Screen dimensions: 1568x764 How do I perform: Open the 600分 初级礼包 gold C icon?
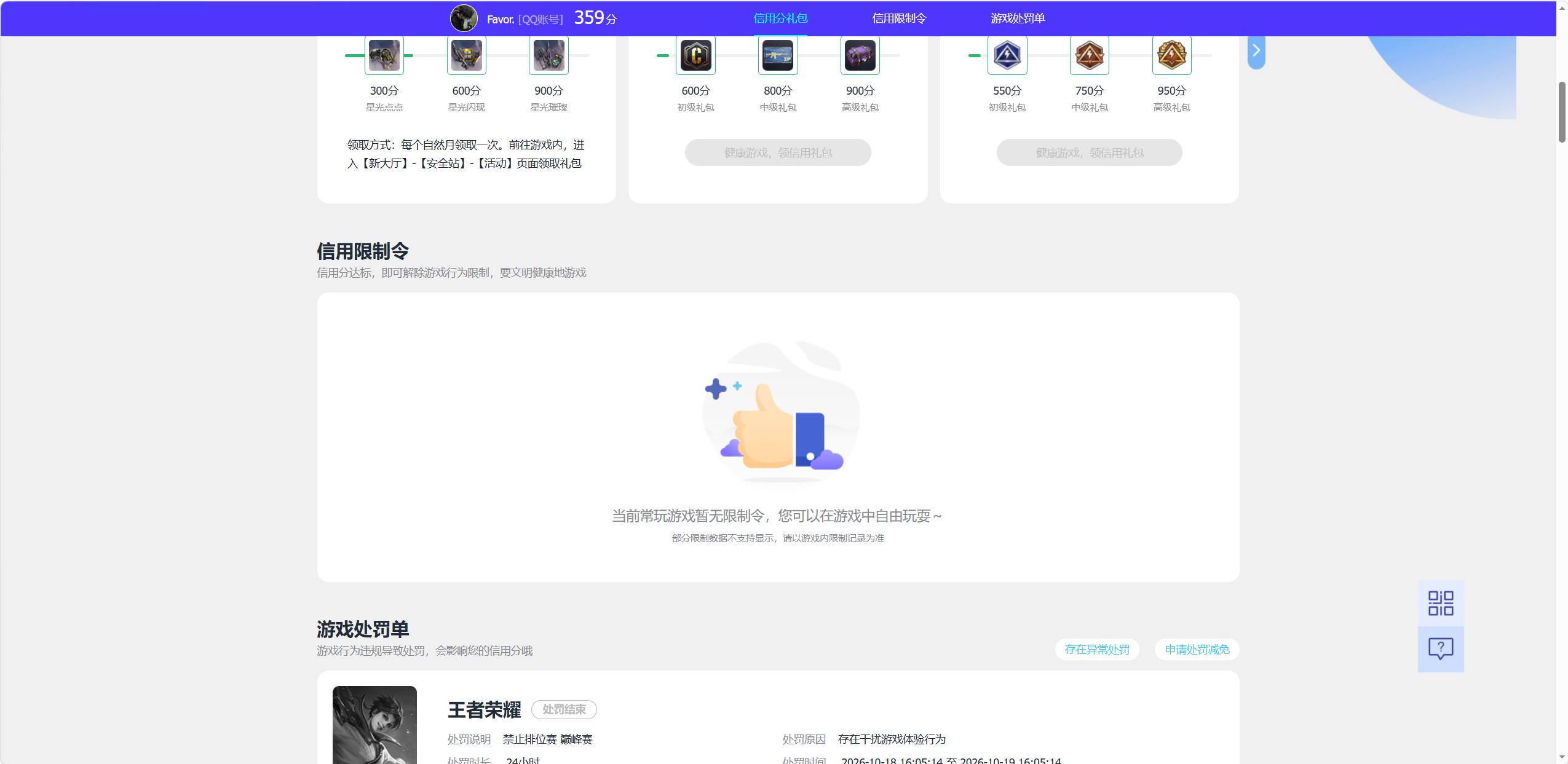pyautogui.click(x=695, y=55)
